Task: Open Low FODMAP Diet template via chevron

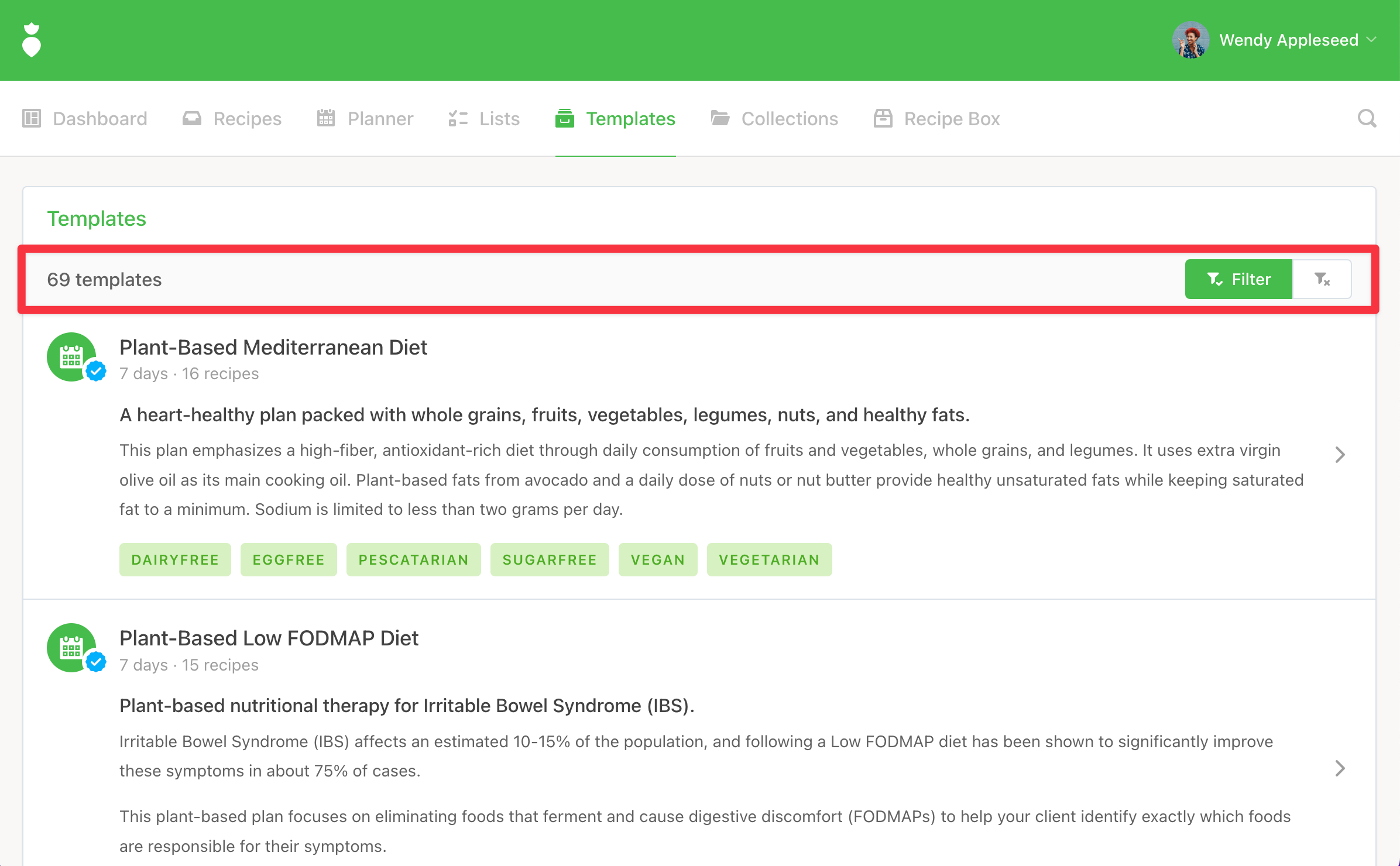Action: [x=1340, y=768]
